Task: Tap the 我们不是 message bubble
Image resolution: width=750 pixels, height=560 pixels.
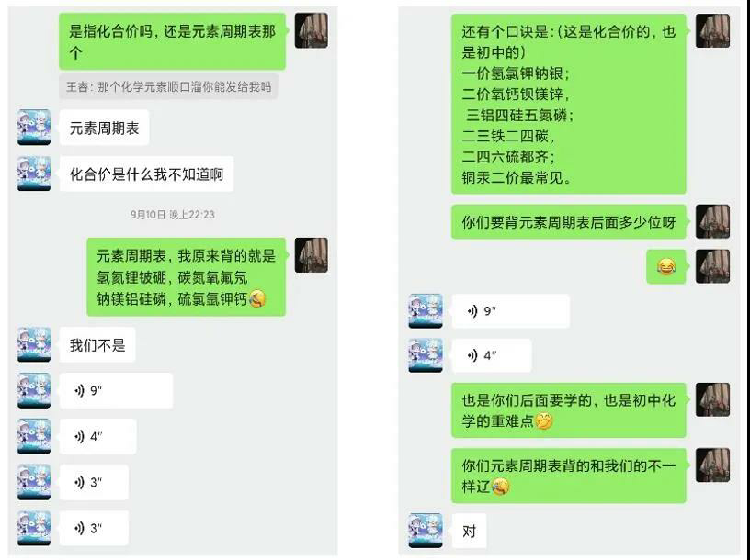Action: click(98, 345)
